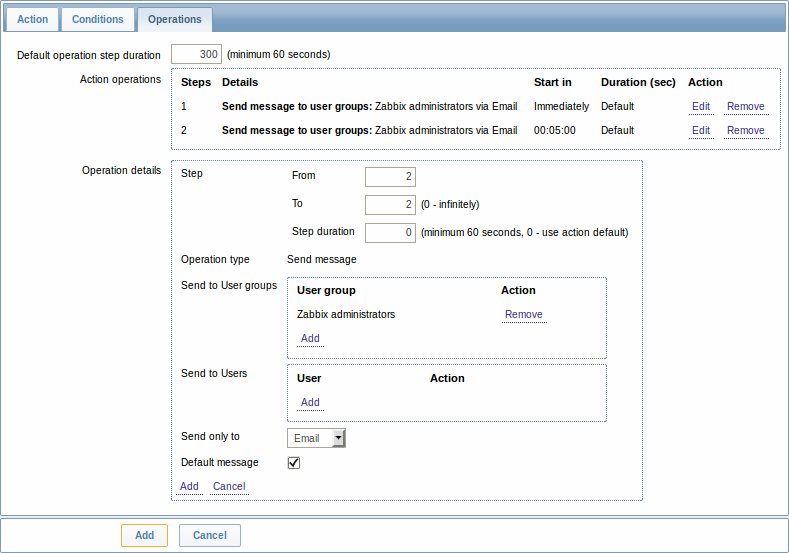The width and height of the screenshot is (789, 553).
Task: Click the Step To input field
Action: tap(390, 205)
